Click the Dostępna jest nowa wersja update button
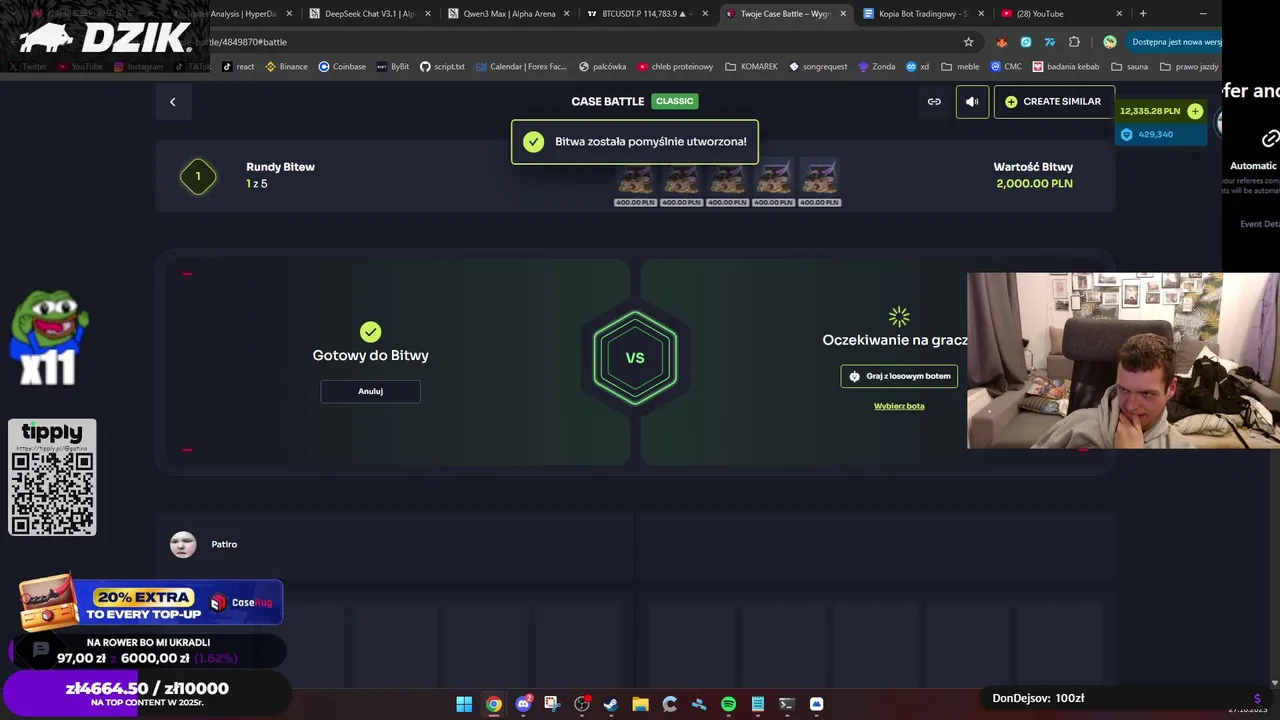 pos(1176,42)
